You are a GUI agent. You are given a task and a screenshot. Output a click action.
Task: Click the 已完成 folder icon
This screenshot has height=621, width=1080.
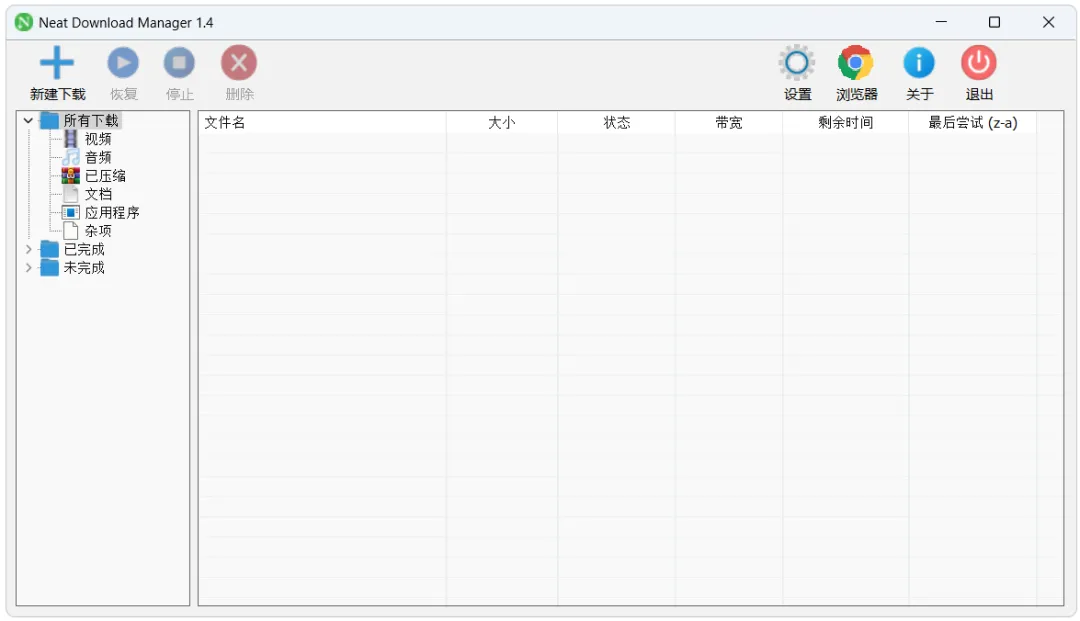click(x=50, y=249)
